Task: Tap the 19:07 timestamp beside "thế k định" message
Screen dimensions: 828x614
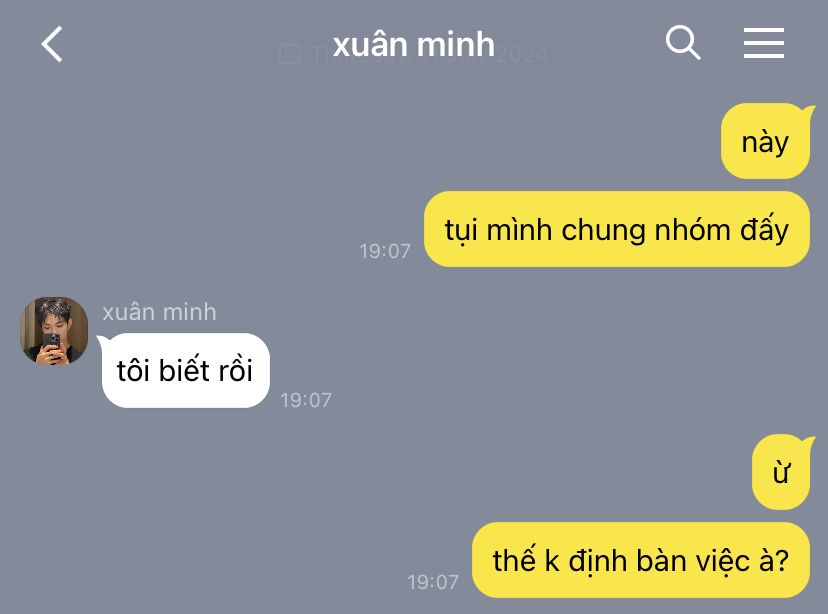Action: pos(432,582)
